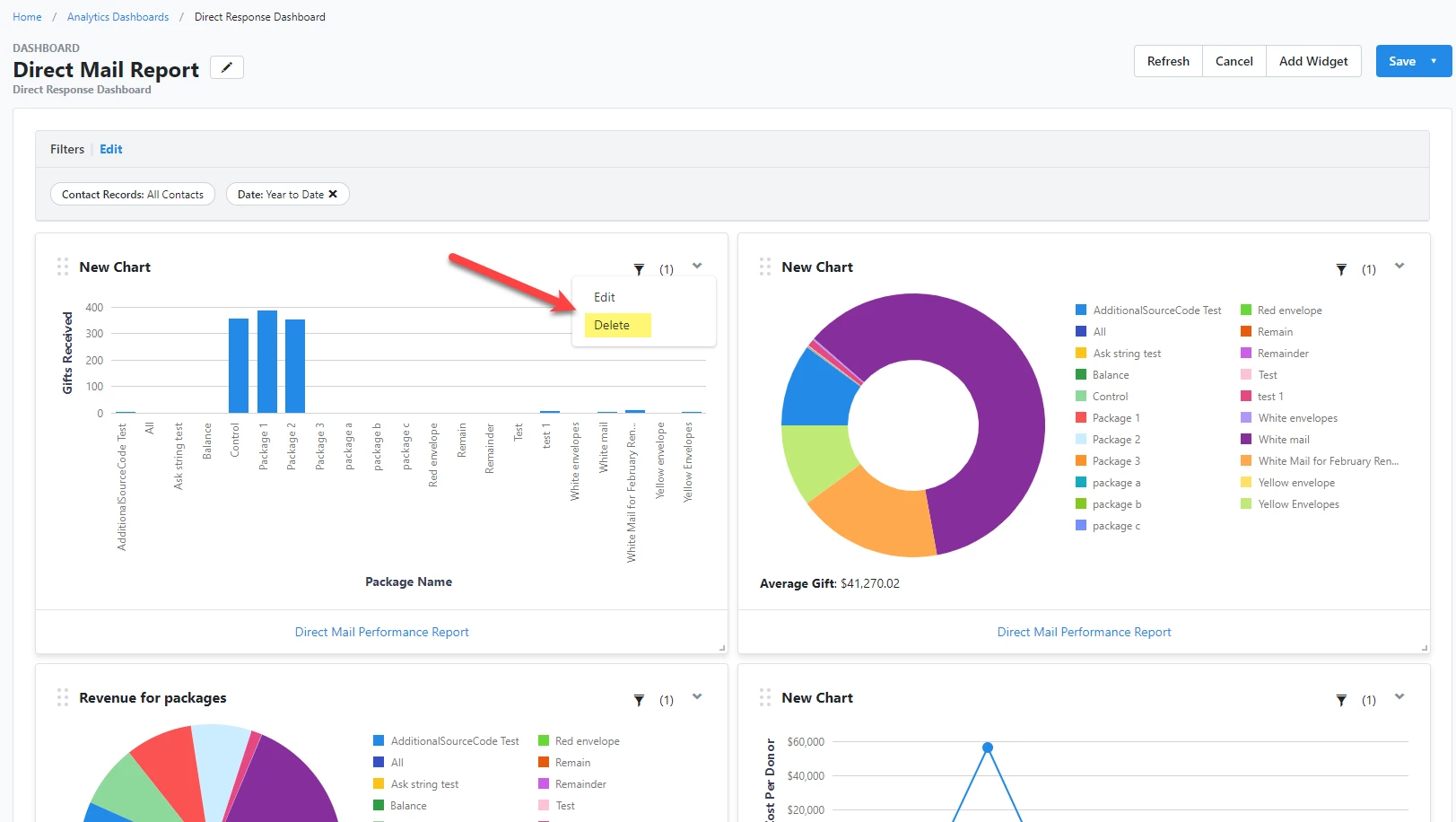Choose Edit from the widget menu
Image resolution: width=1456 pixels, height=822 pixels.
tap(605, 297)
